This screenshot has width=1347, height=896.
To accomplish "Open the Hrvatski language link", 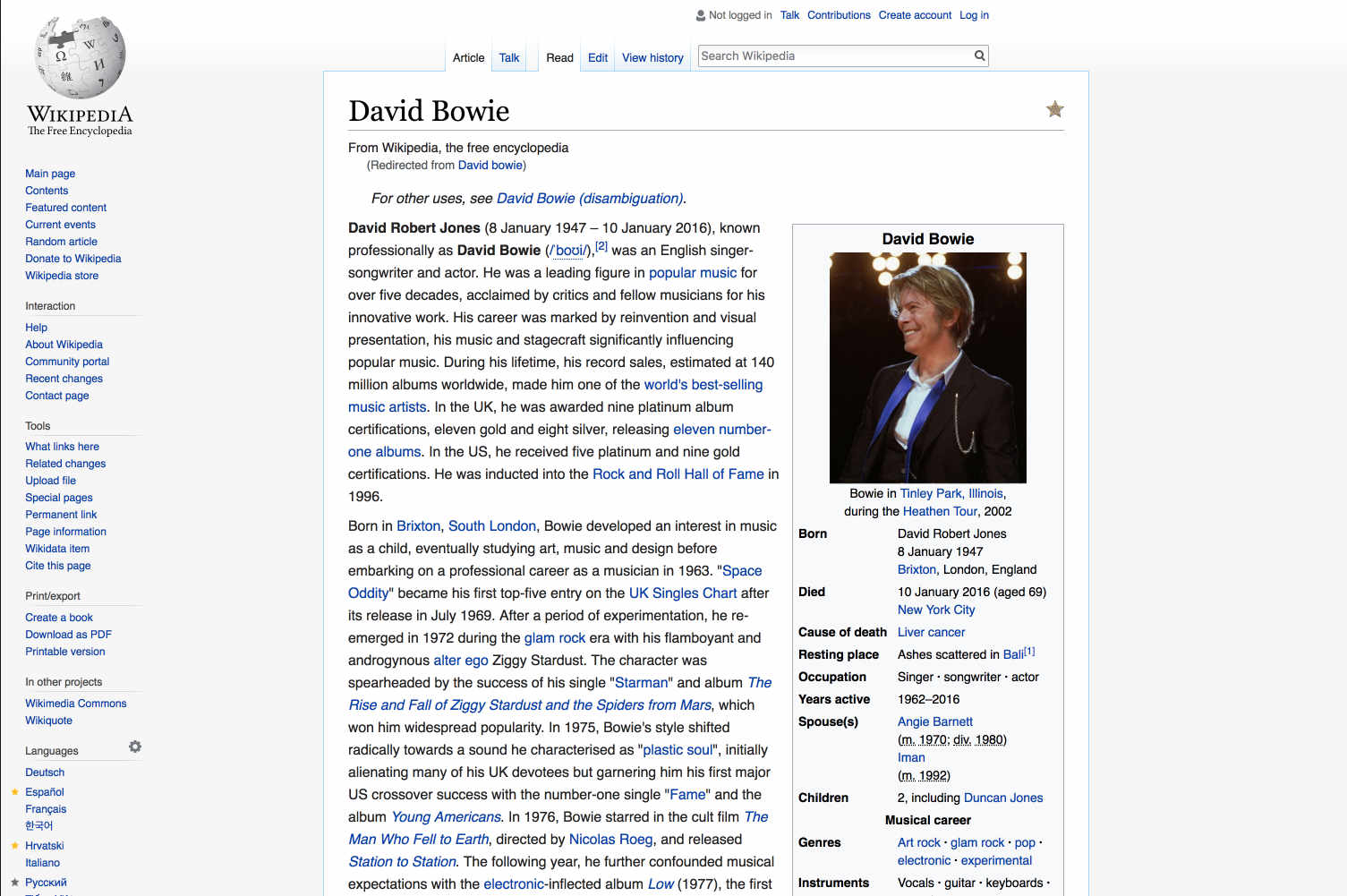I will [45, 846].
